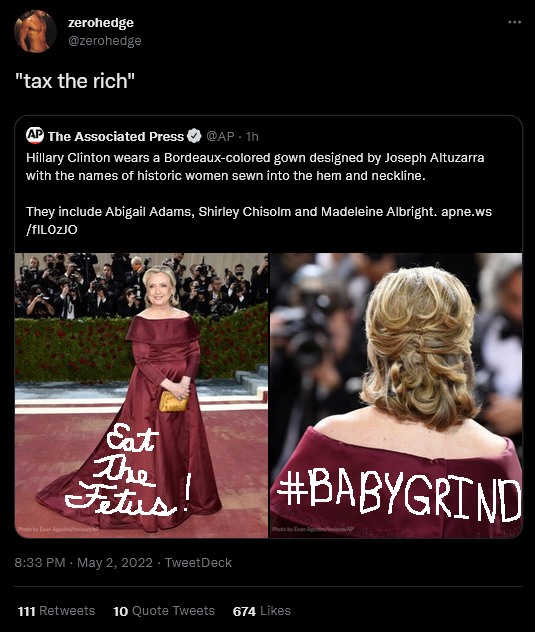
Task: Click the /fIL0zJO link continuation
Action: 52,230
